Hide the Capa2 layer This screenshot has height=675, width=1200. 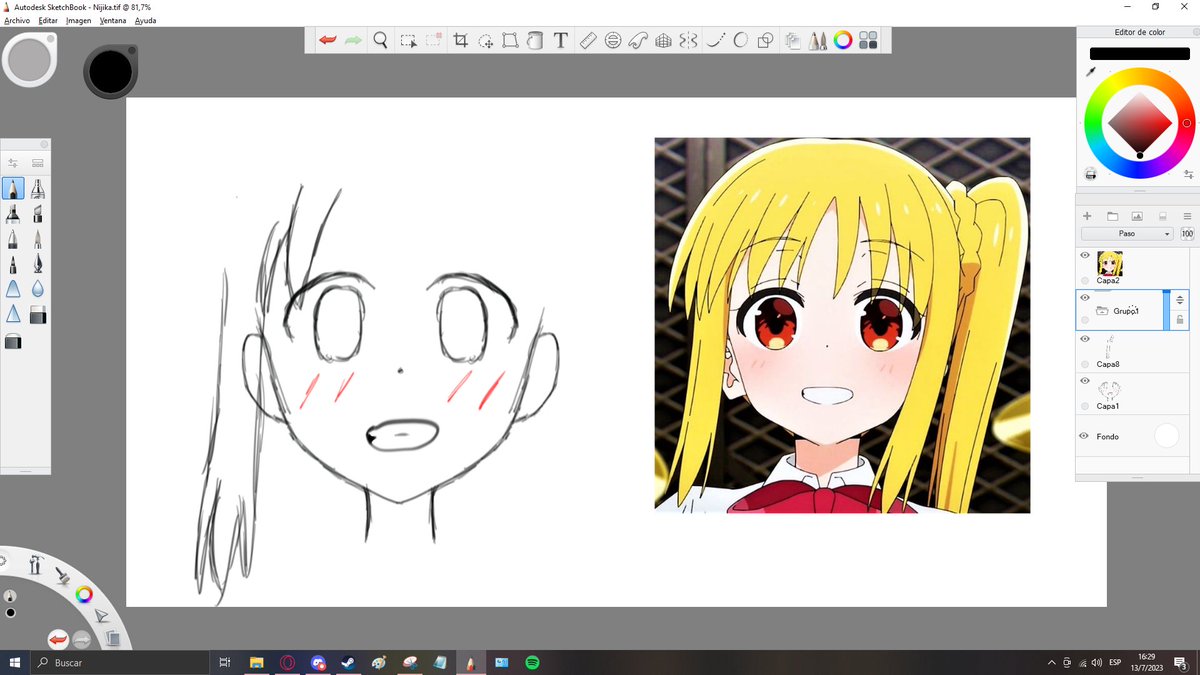point(1085,255)
